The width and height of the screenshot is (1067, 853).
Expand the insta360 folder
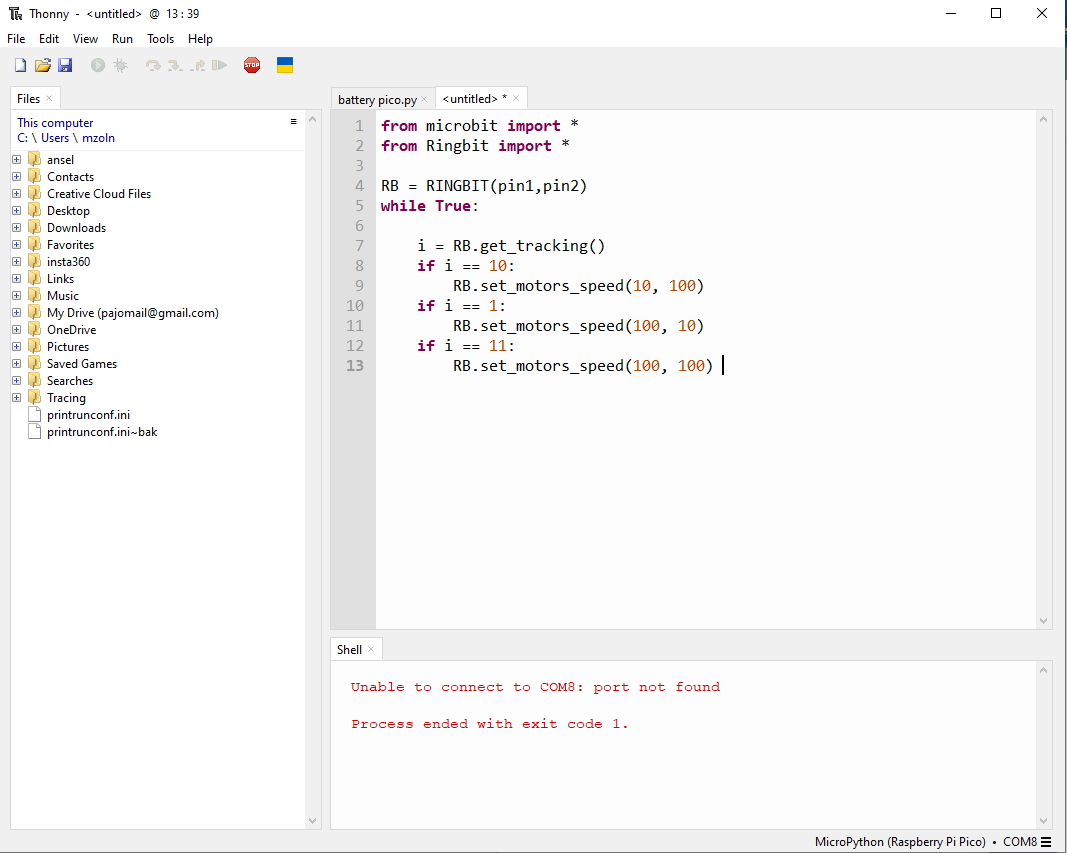[x=16, y=262]
